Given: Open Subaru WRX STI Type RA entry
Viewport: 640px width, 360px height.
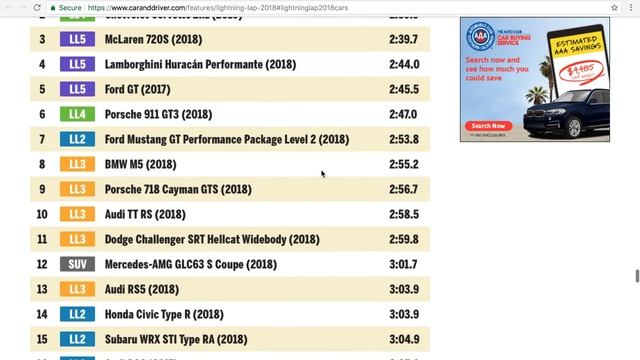Looking at the screenshot, I should [x=176, y=339].
